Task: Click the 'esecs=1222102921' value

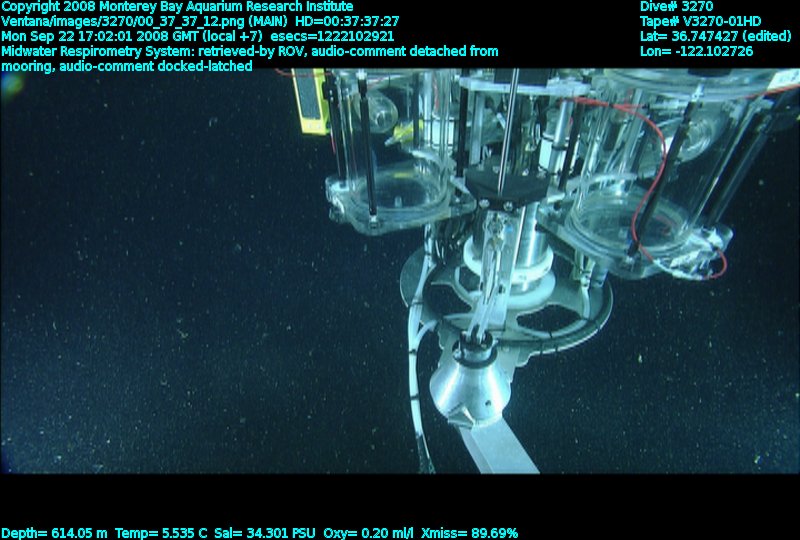Action: pos(332,36)
